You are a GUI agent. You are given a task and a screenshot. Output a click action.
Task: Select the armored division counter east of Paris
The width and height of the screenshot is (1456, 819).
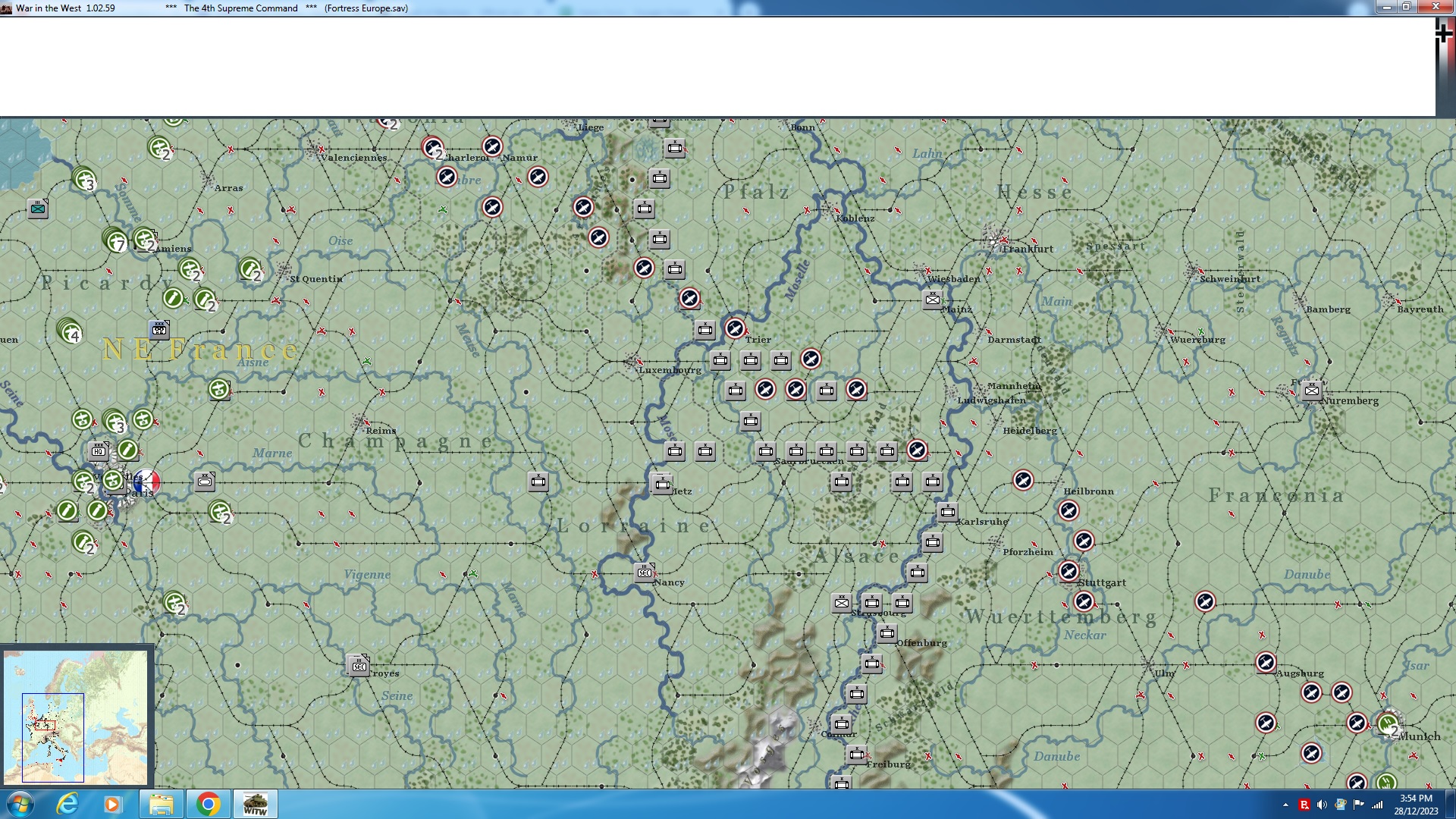(x=205, y=481)
